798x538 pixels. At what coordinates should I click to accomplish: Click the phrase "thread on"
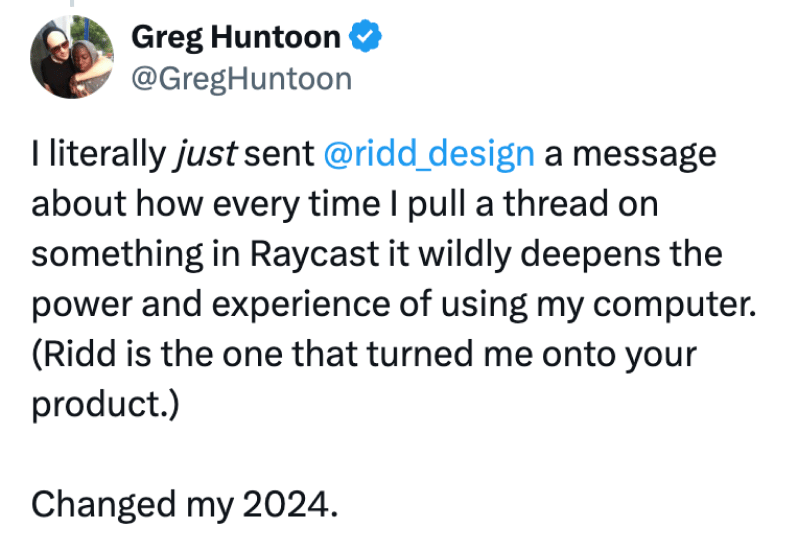(581, 204)
